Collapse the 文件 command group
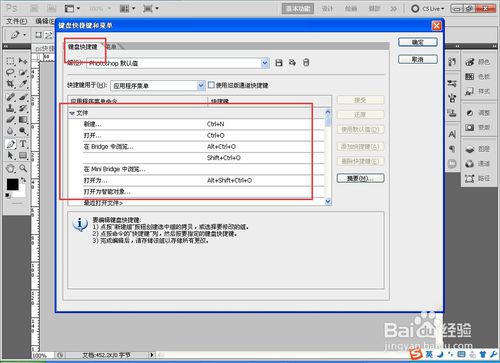Viewport: 500px width, 363px height. point(72,114)
